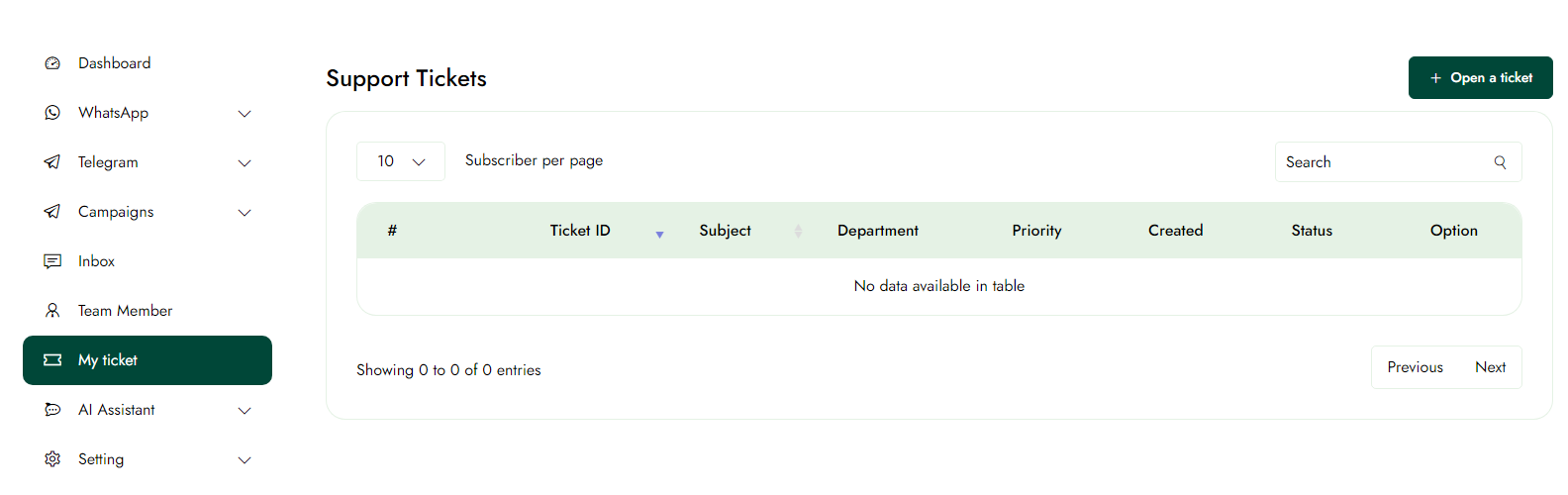Click the Team Member person icon
This screenshot has width=1568, height=495.
coord(52,311)
